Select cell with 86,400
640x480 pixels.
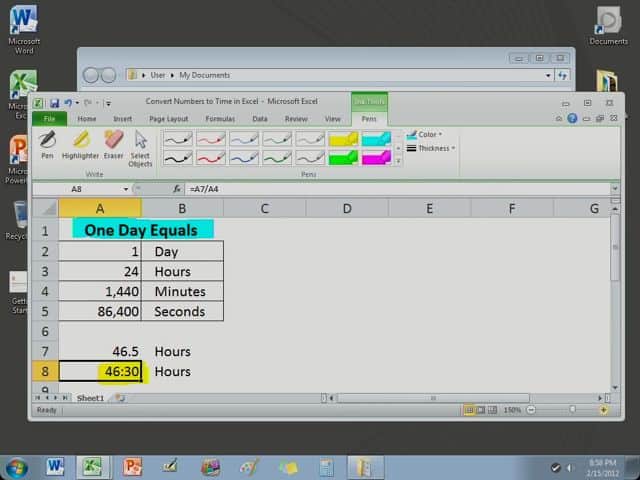coord(100,311)
